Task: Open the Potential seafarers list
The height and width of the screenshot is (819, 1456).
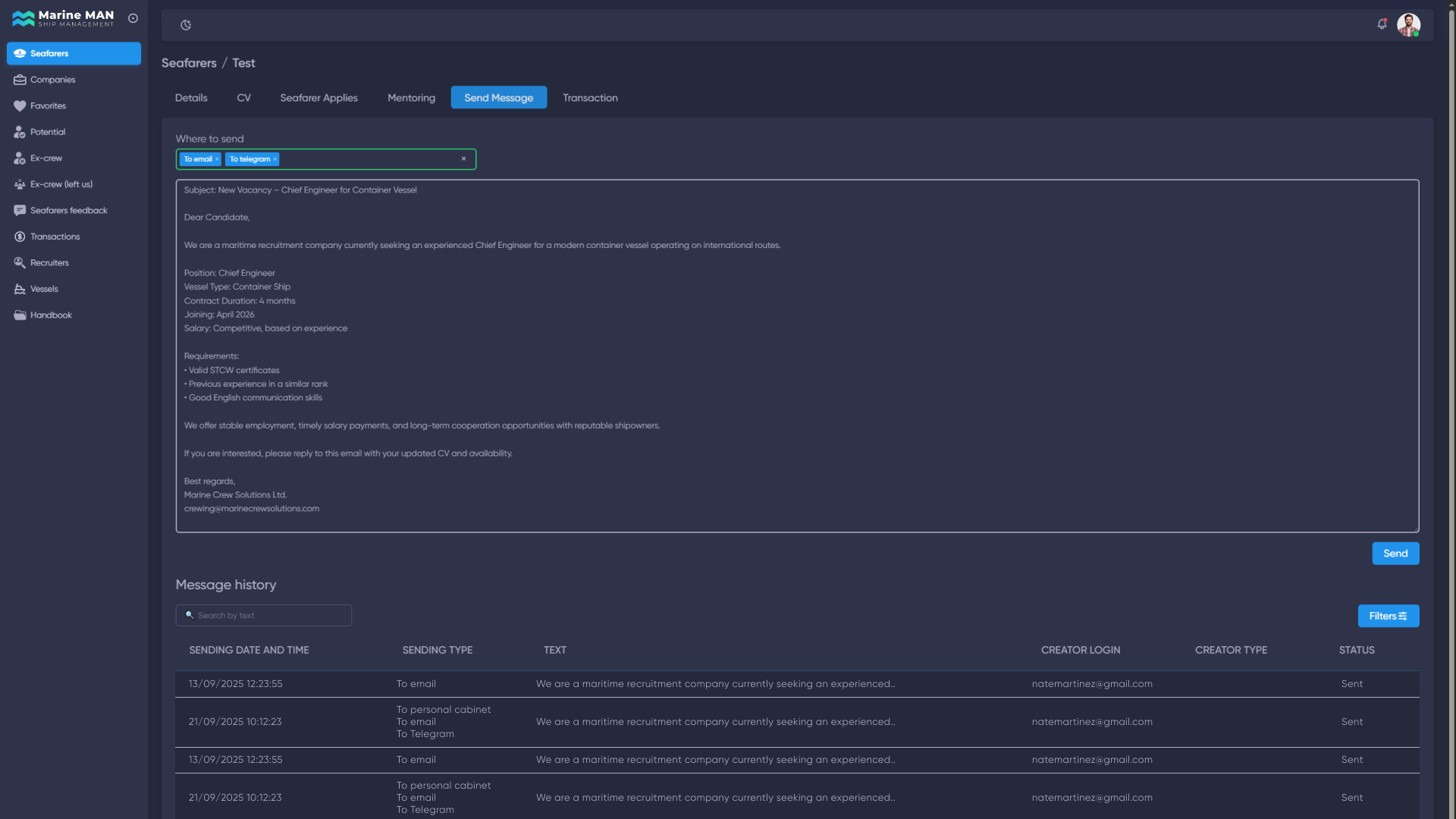Action: point(74,132)
